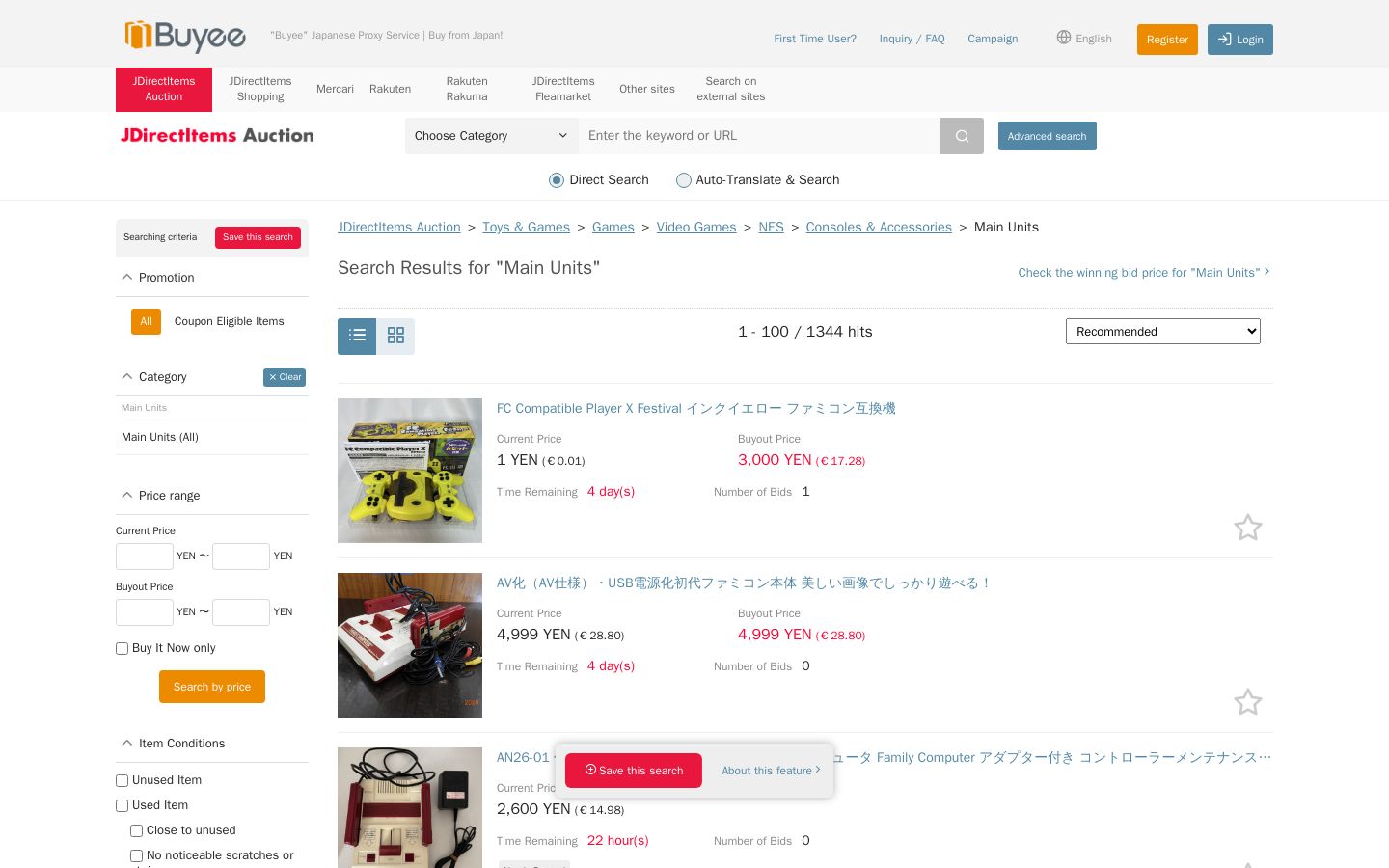This screenshot has width=1389, height=868.
Task: Open the Campaign link
Action: point(993,39)
